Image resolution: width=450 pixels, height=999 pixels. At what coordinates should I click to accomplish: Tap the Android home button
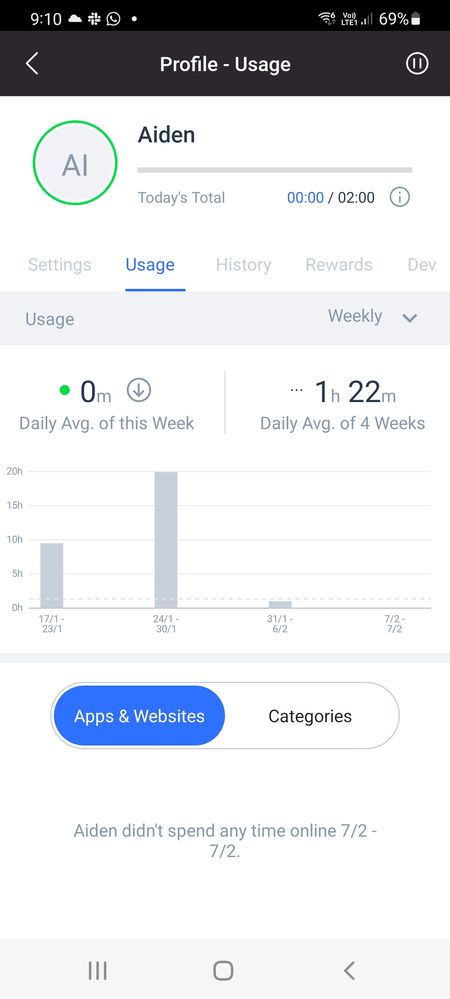[x=223, y=970]
